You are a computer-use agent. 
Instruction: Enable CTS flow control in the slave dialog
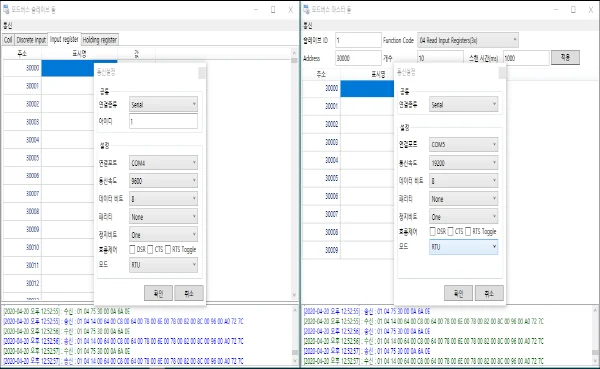(150, 250)
